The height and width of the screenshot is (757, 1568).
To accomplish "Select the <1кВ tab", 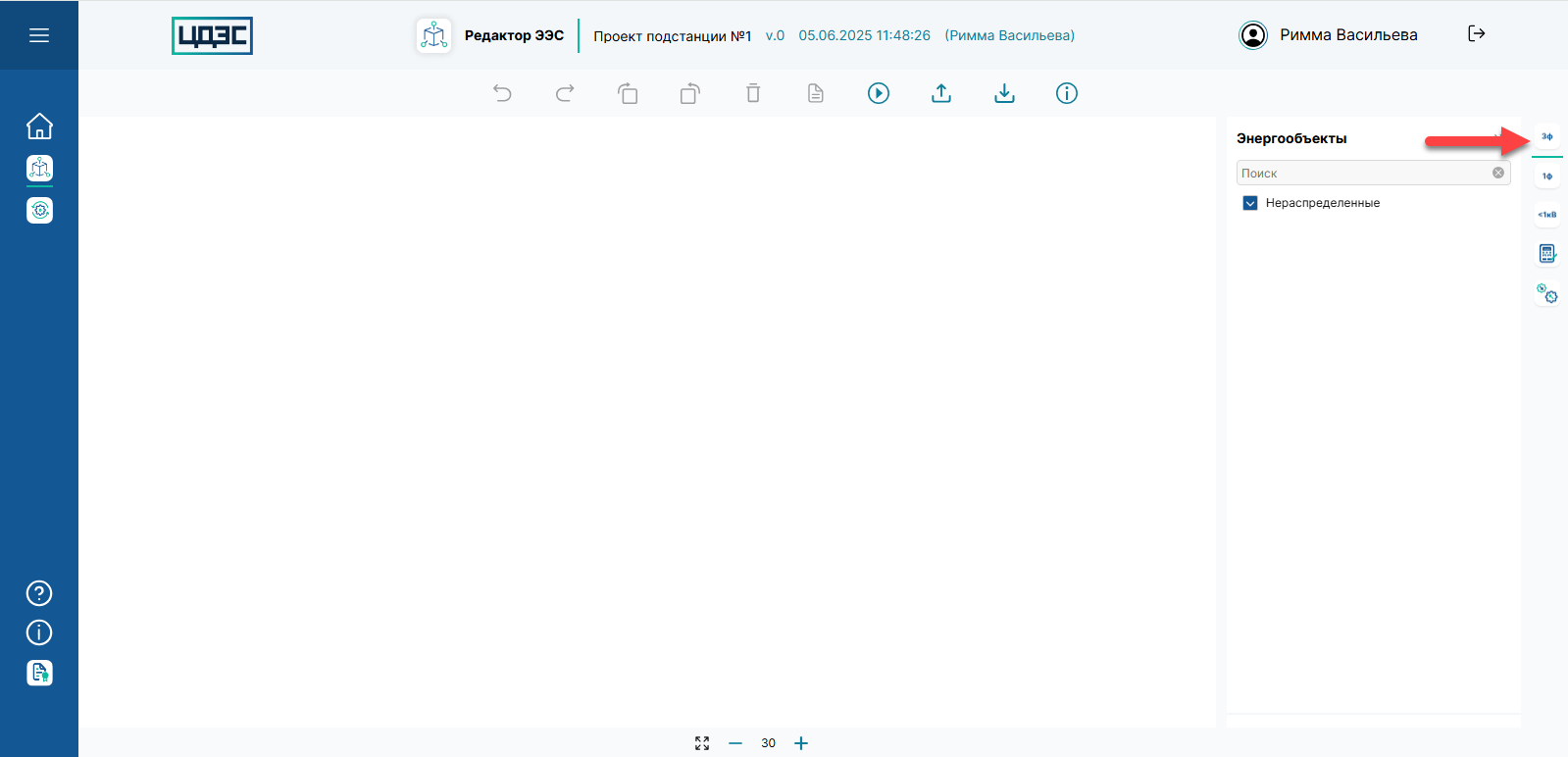I will click(x=1547, y=215).
